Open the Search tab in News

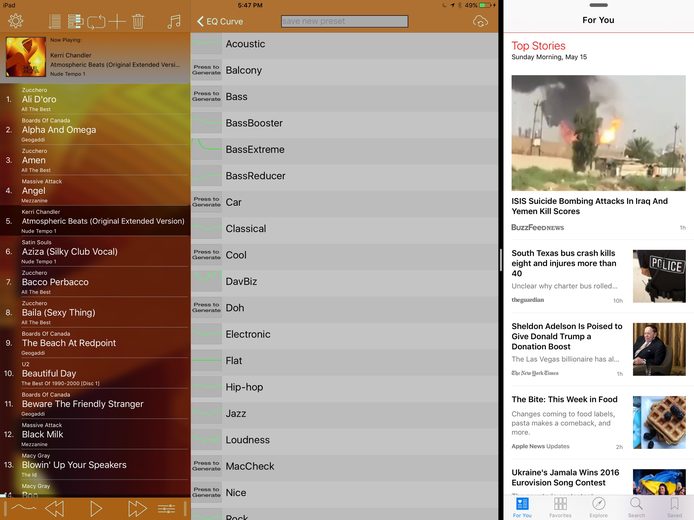(x=636, y=507)
